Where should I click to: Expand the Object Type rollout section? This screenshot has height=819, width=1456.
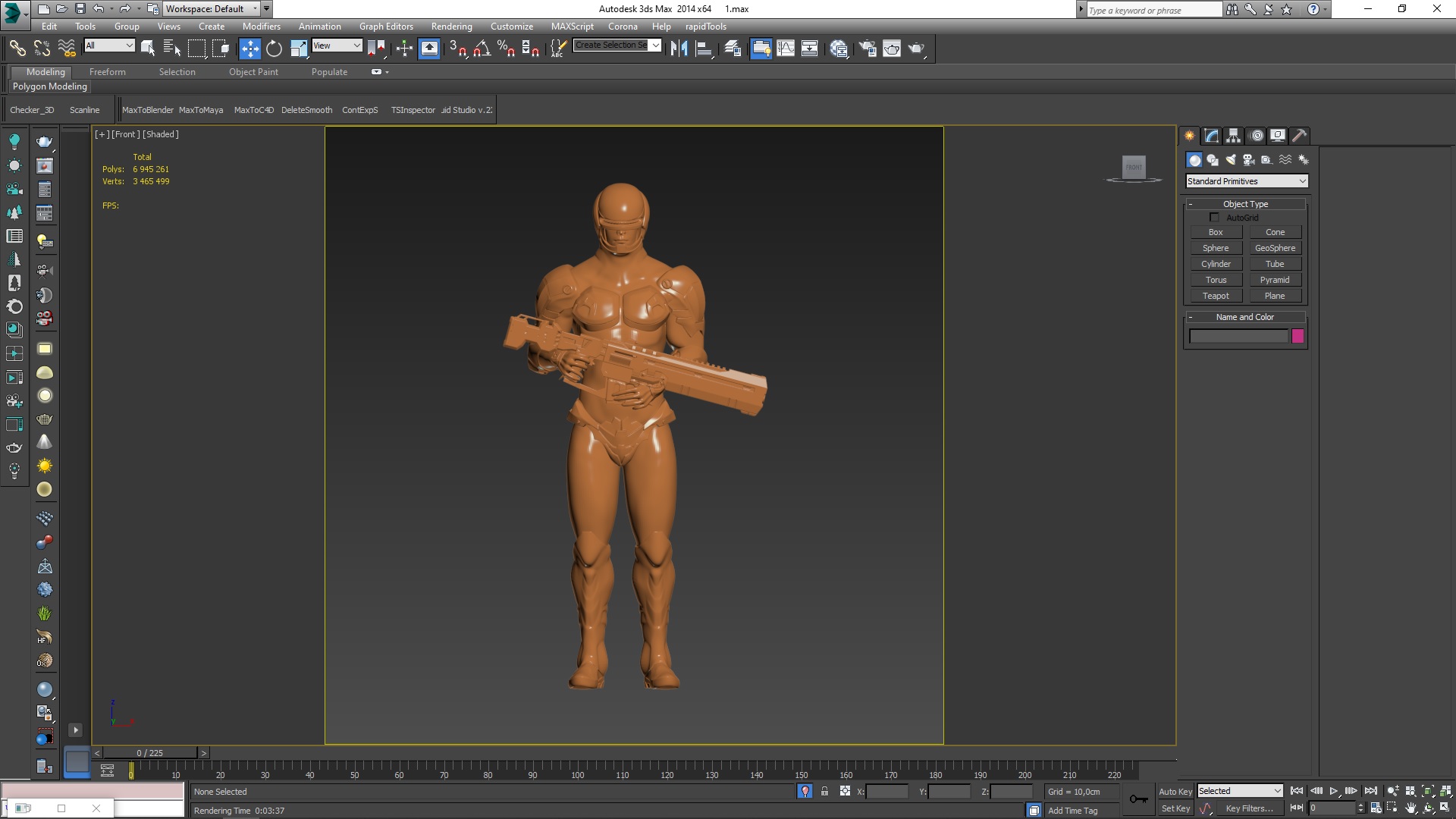pos(1245,203)
